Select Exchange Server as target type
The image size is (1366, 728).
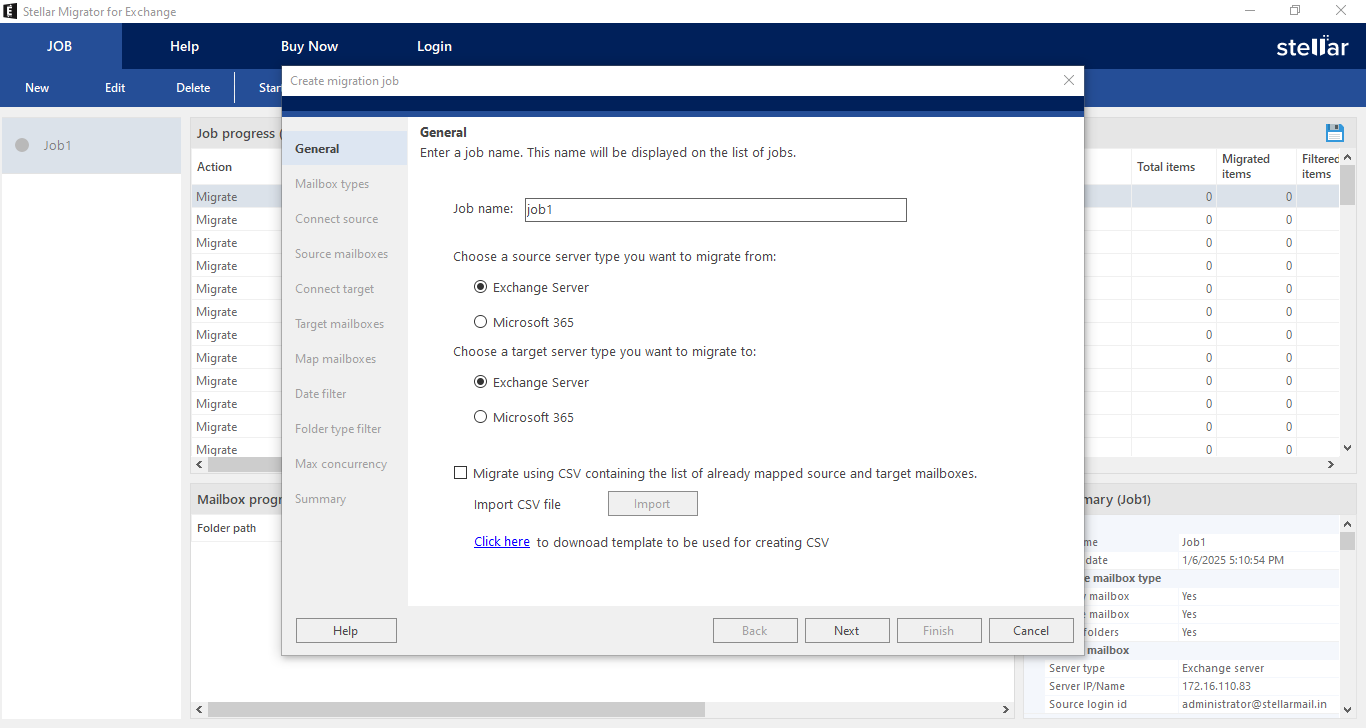point(481,382)
